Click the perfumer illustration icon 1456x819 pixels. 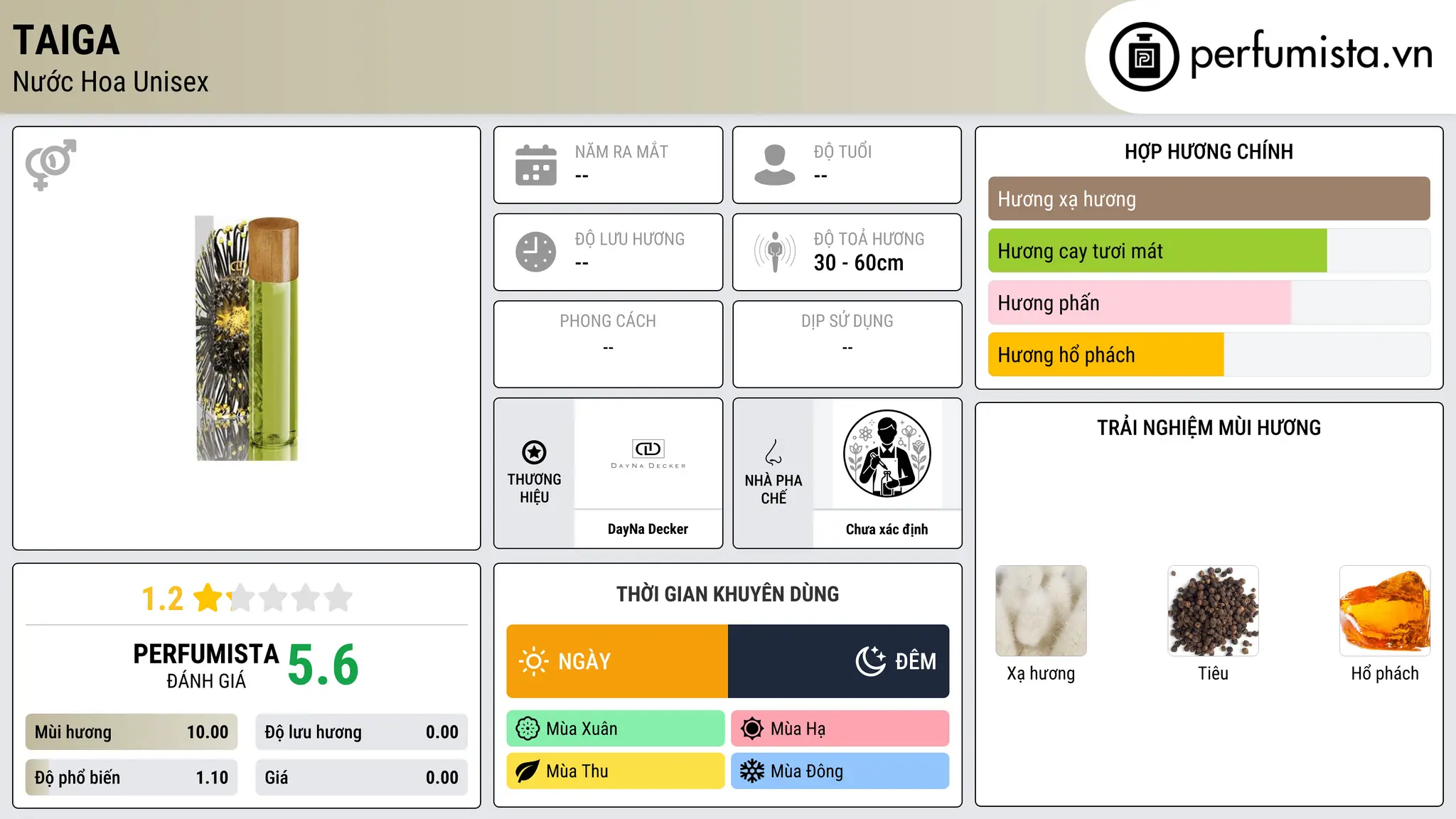coord(887,454)
